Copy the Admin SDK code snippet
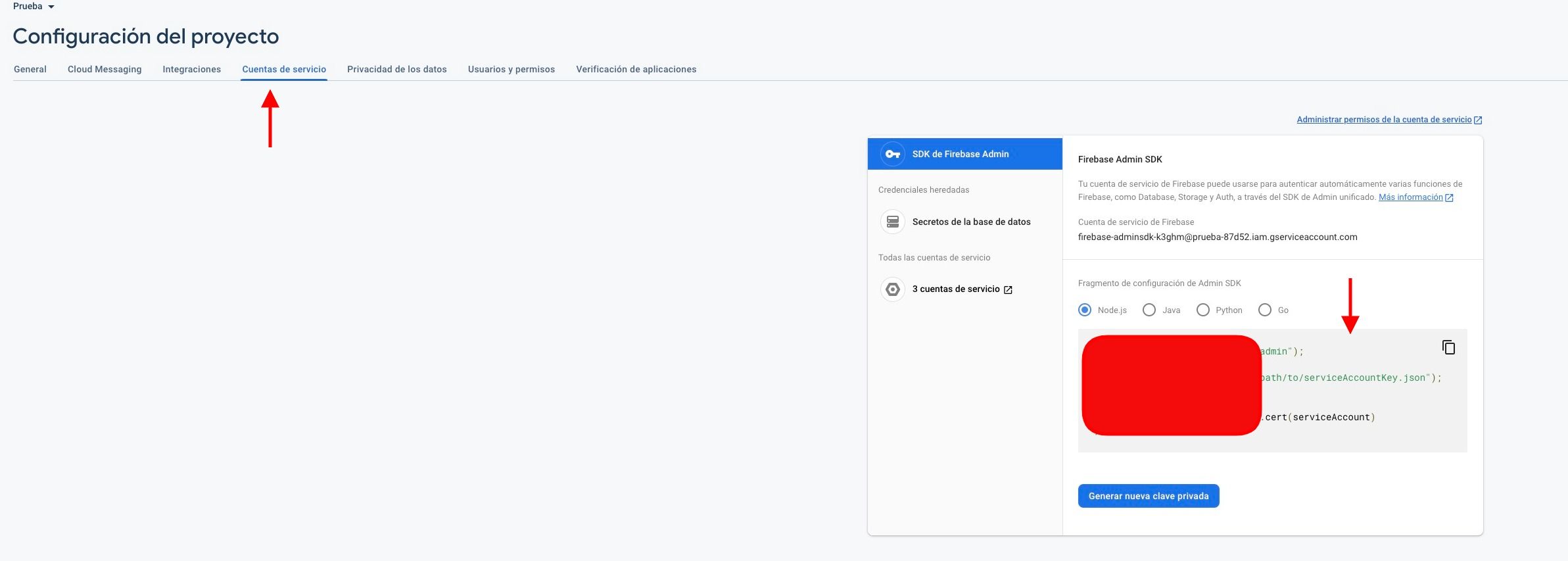This screenshot has height=561, width=1568. pos(1448,347)
